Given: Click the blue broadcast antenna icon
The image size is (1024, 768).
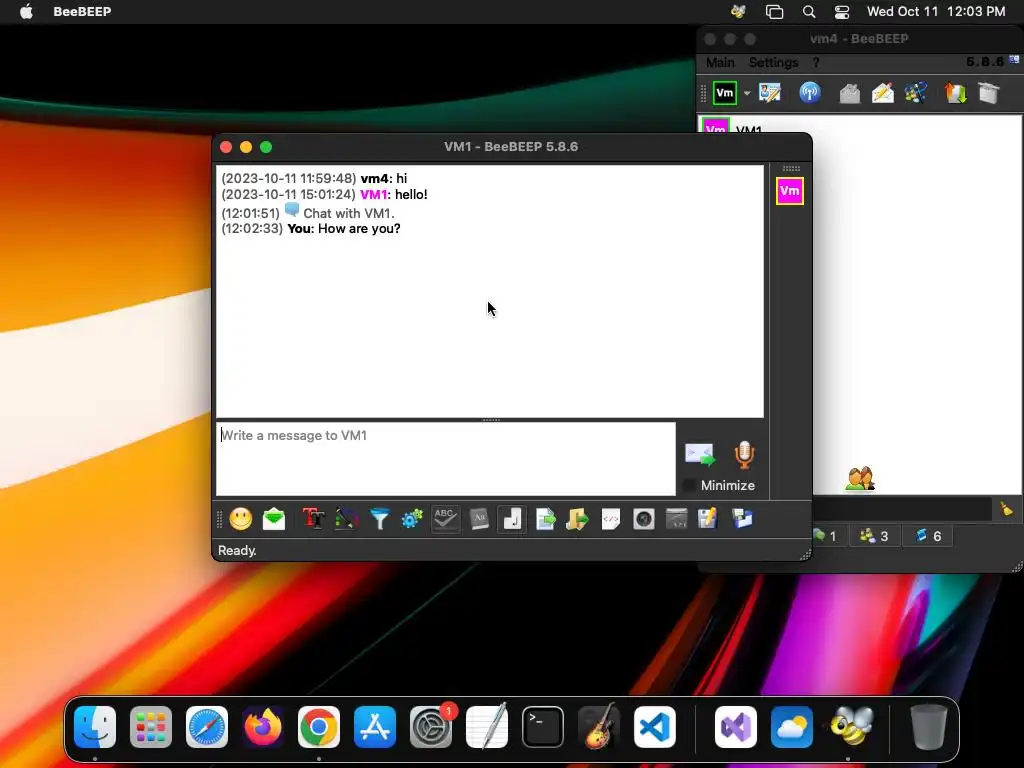Looking at the screenshot, I should tap(810, 93).
